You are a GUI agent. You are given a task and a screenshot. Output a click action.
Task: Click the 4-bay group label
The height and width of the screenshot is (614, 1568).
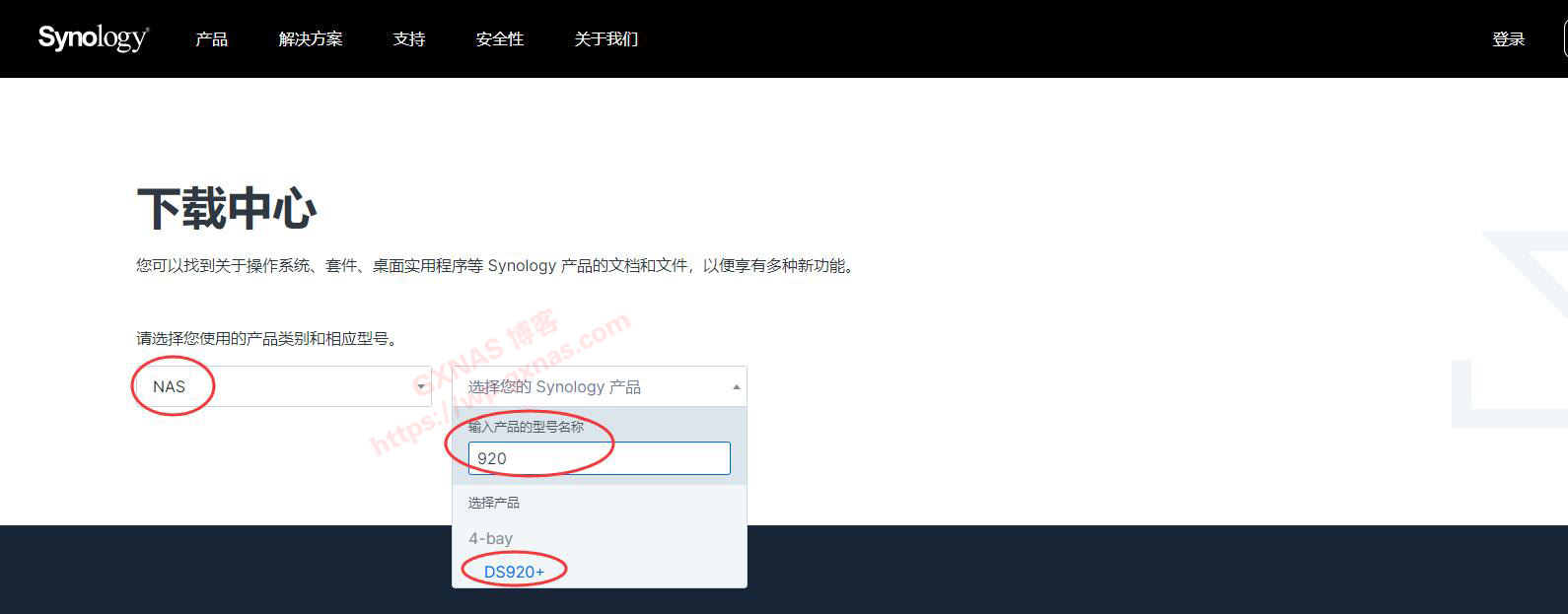(490, 539)
